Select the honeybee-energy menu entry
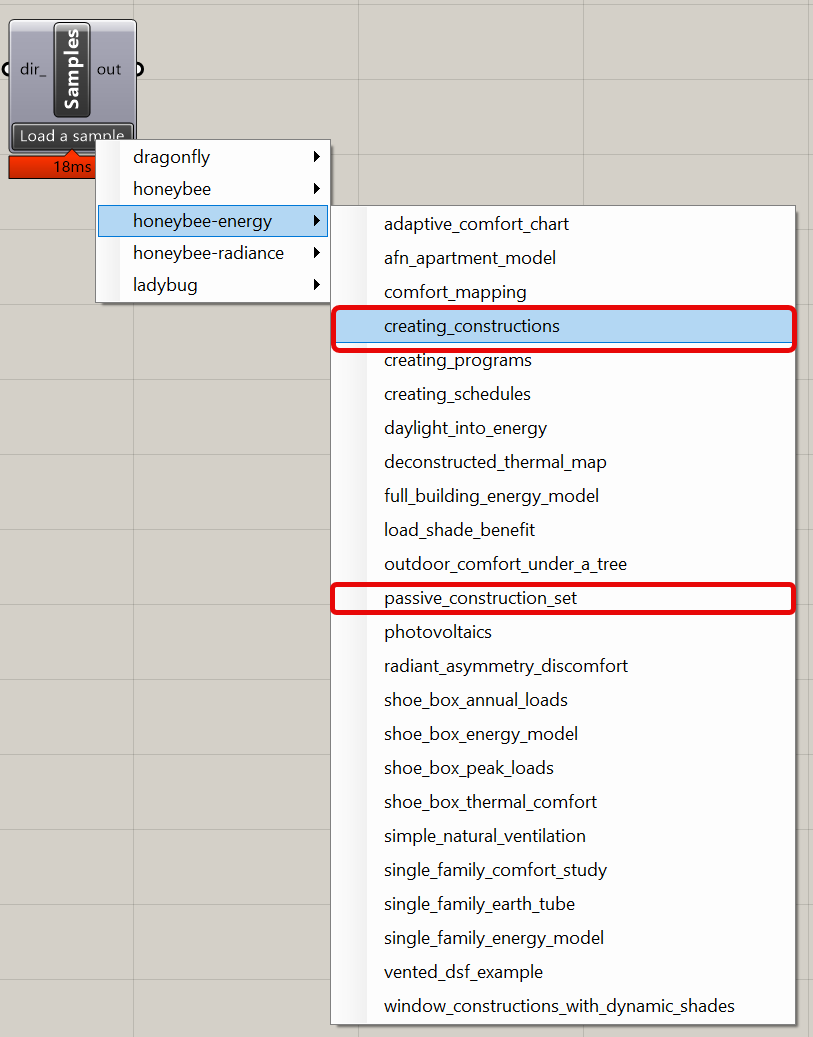The width and height of the screenshot is (813, 1037). [213, 221]
